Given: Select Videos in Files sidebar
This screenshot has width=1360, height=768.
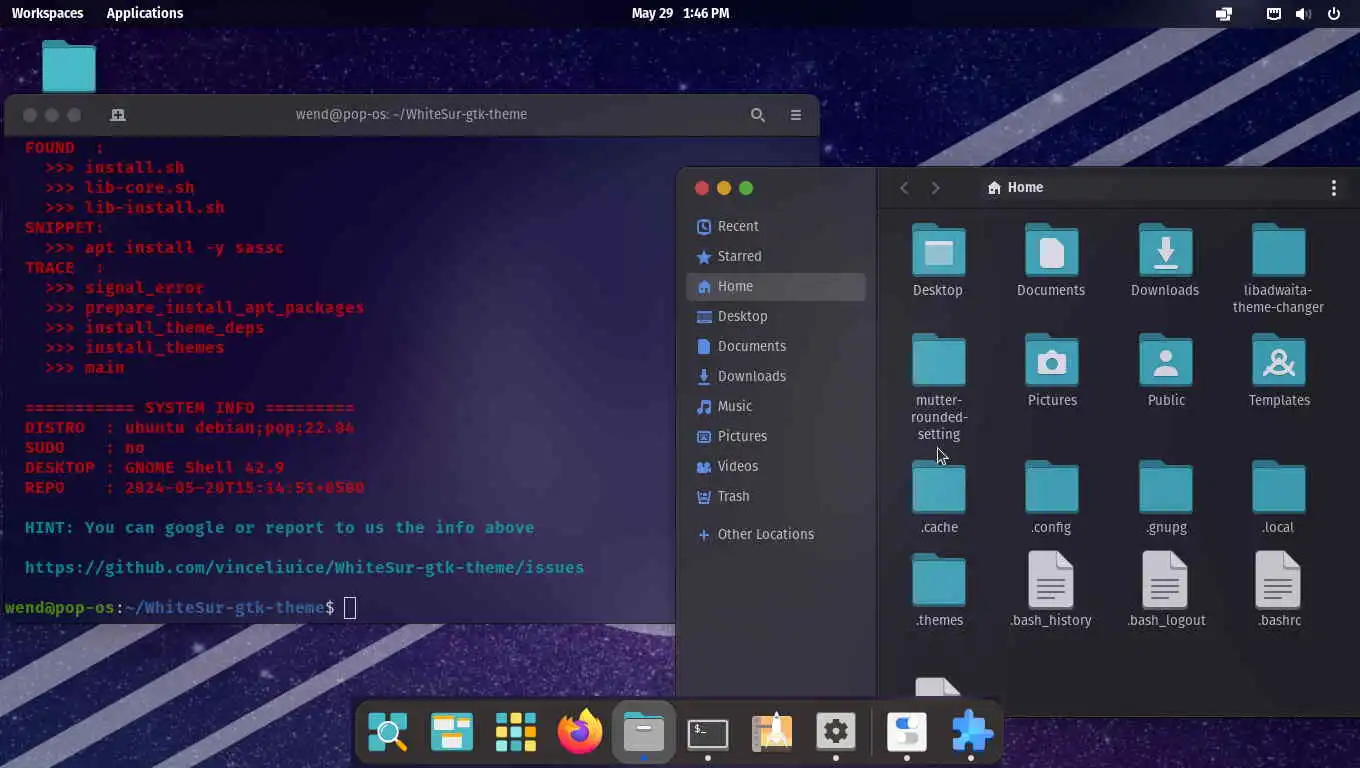Looking at the screenshot, I should coord(775,466).
